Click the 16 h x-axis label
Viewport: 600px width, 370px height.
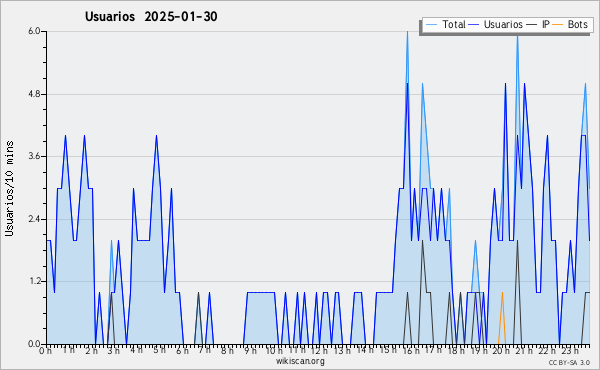tap(411, 351)
